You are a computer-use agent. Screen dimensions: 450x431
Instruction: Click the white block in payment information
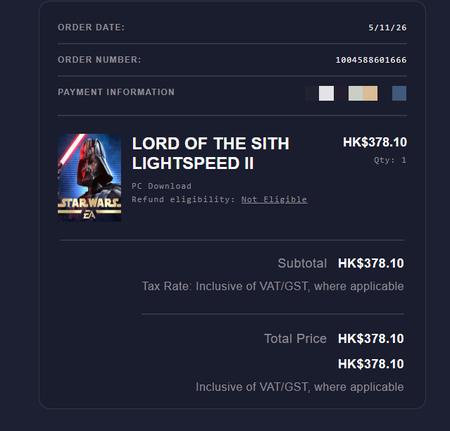tap(326, 93)
